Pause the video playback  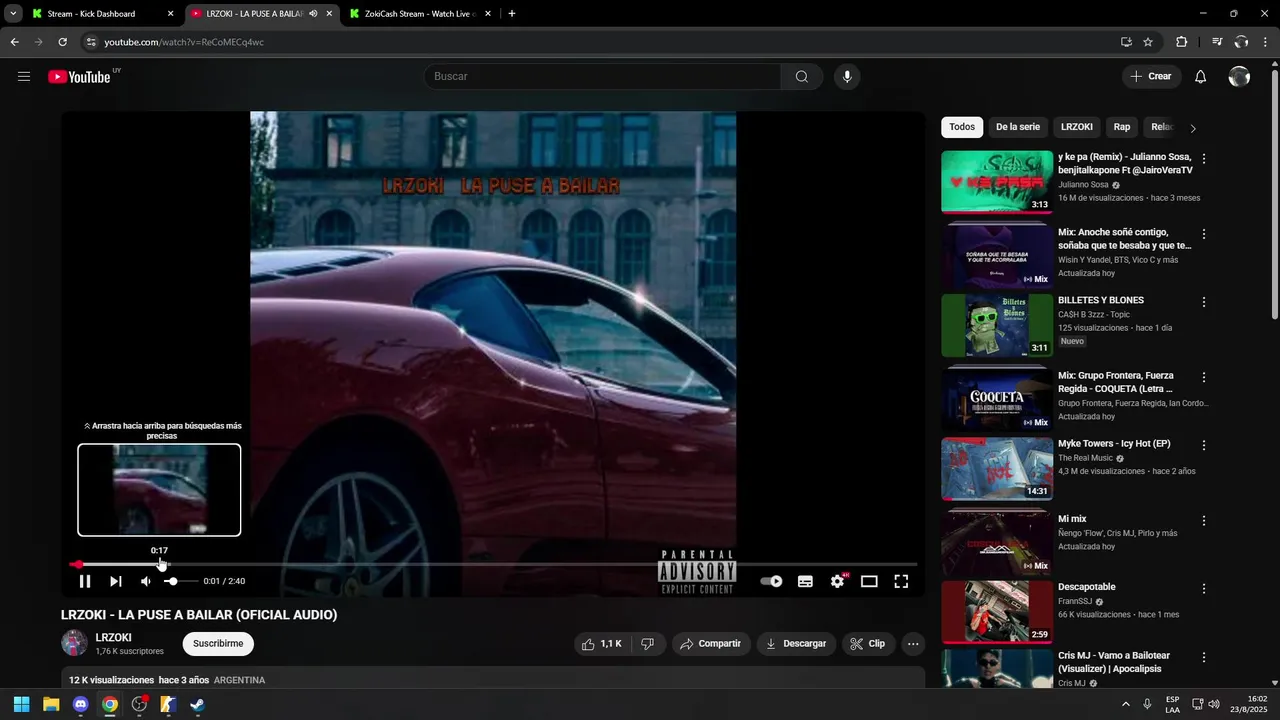(x=85, y=581)
